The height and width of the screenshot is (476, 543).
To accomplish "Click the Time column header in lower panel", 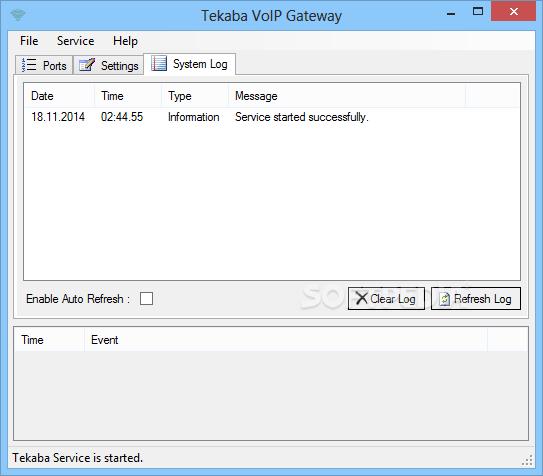I will coord(50,340).
